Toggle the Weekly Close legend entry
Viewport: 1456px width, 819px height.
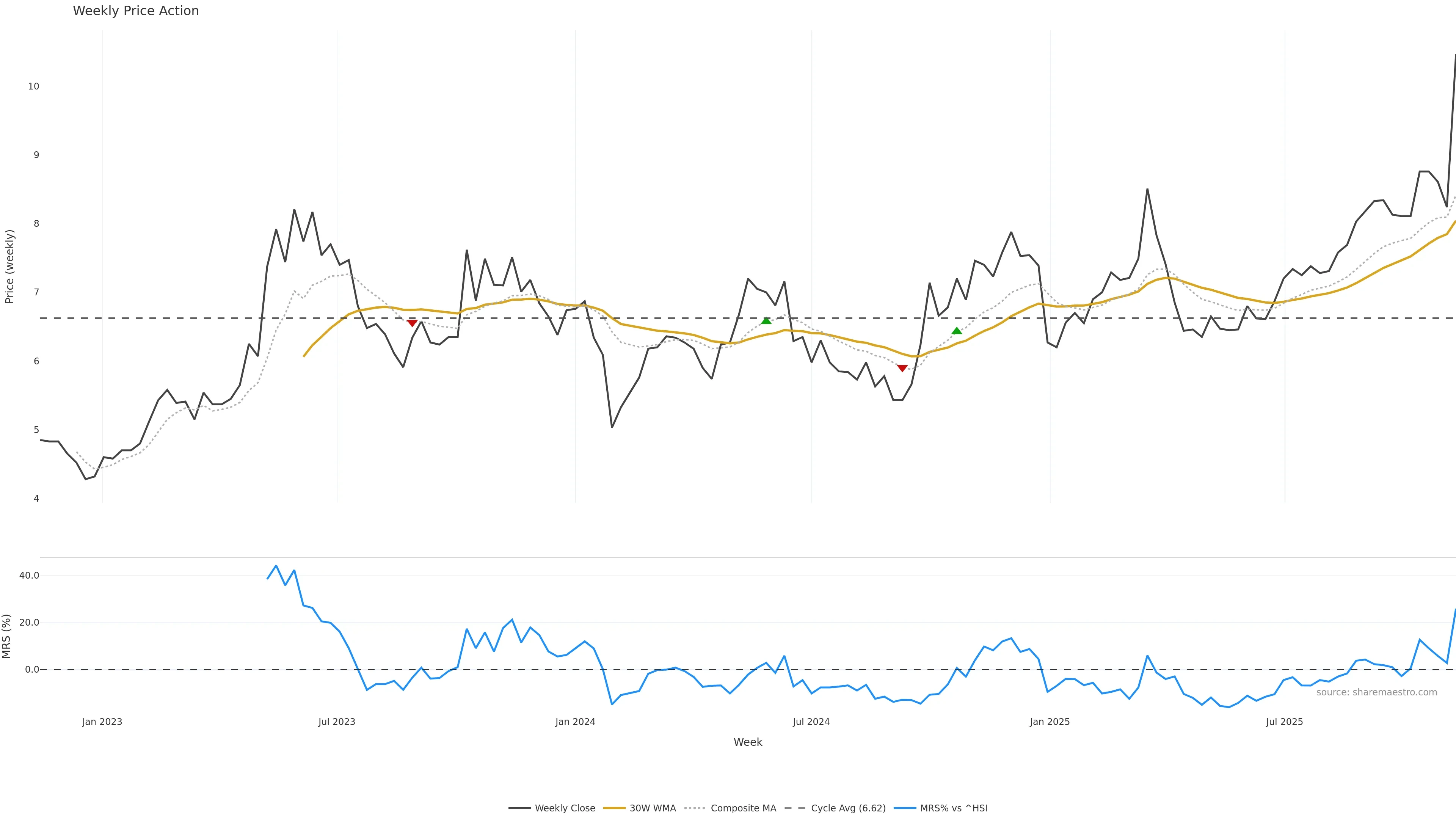[565, 808]
